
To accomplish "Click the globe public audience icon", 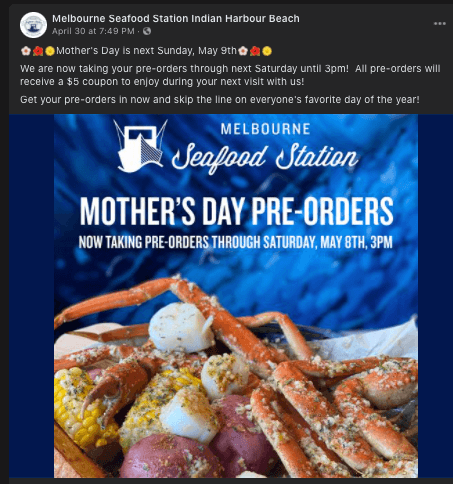I will click(147, 31).
